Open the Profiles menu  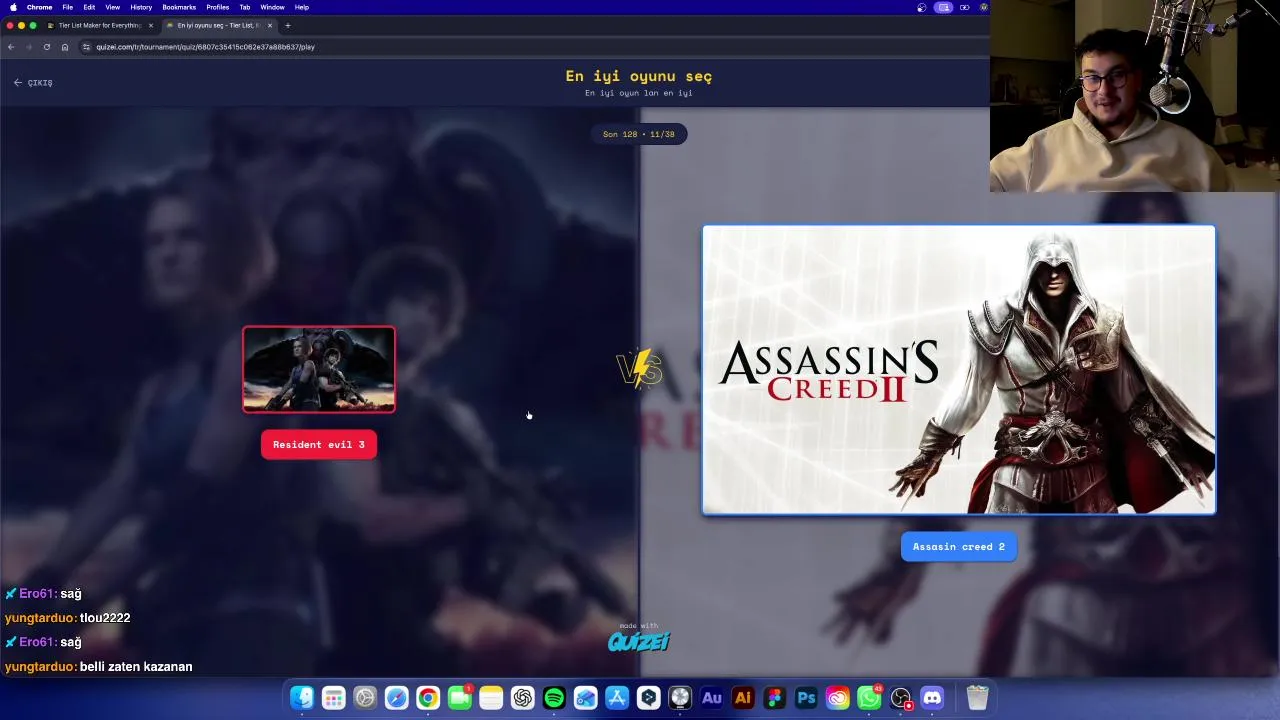pos(218,7)
